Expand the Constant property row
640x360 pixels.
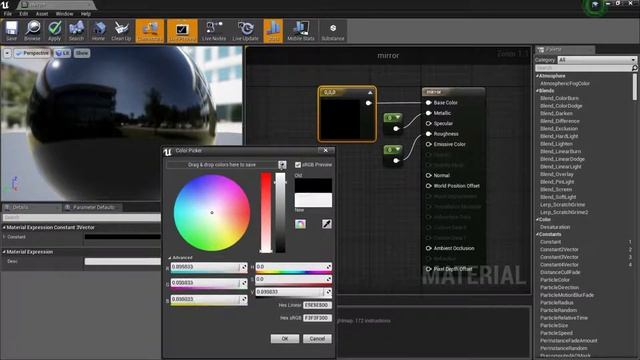[x=4, y=237]
